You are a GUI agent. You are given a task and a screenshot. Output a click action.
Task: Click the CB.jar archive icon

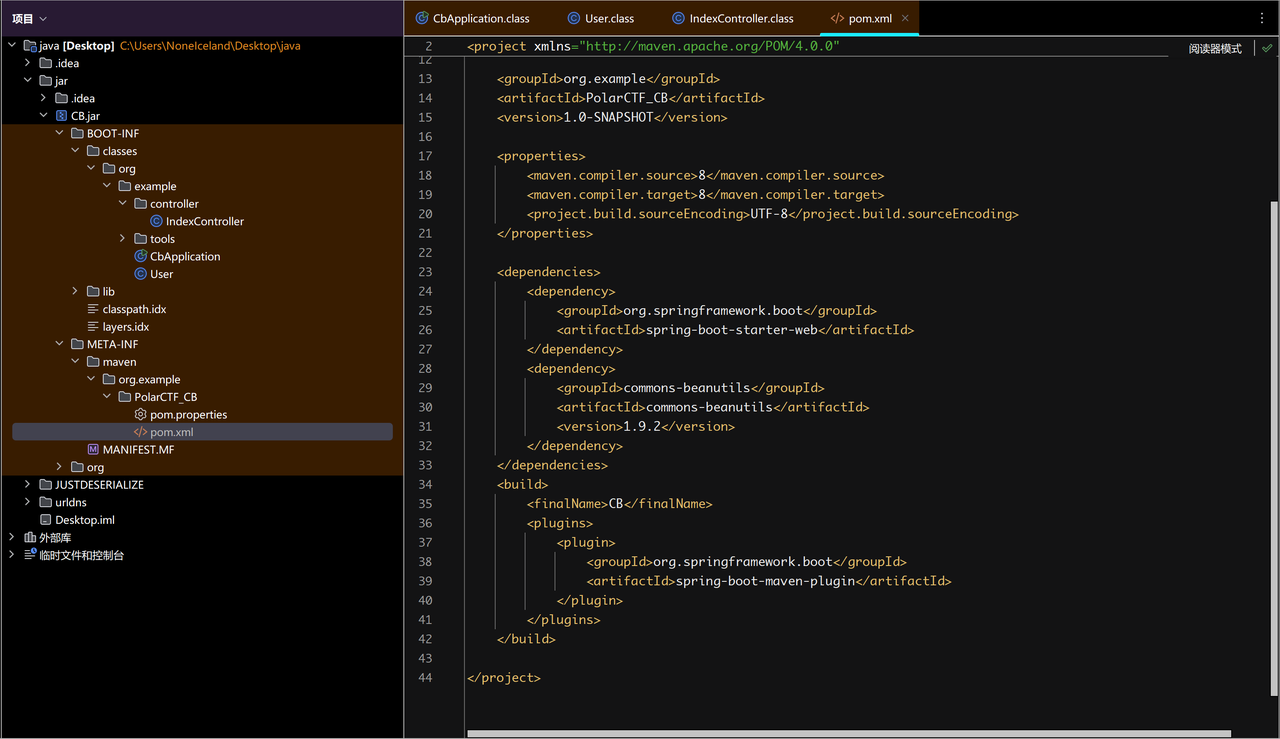61,116
